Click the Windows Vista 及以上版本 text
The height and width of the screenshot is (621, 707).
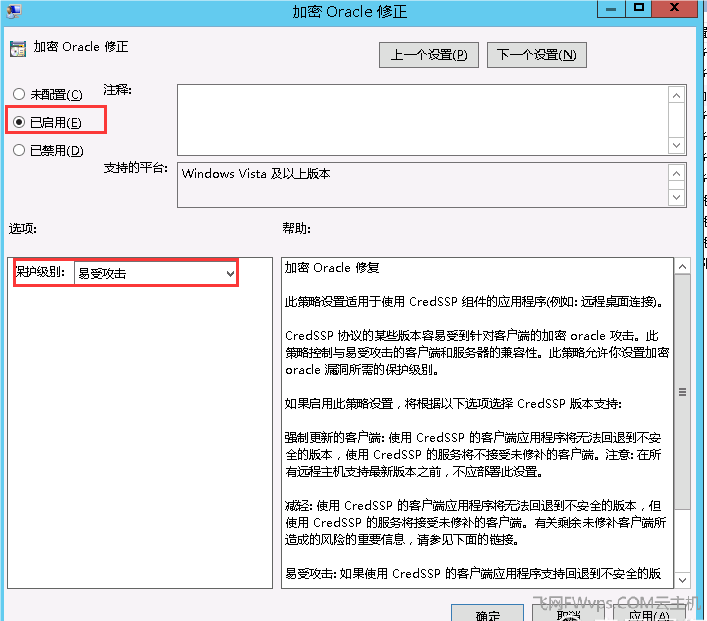pos(256,174)
